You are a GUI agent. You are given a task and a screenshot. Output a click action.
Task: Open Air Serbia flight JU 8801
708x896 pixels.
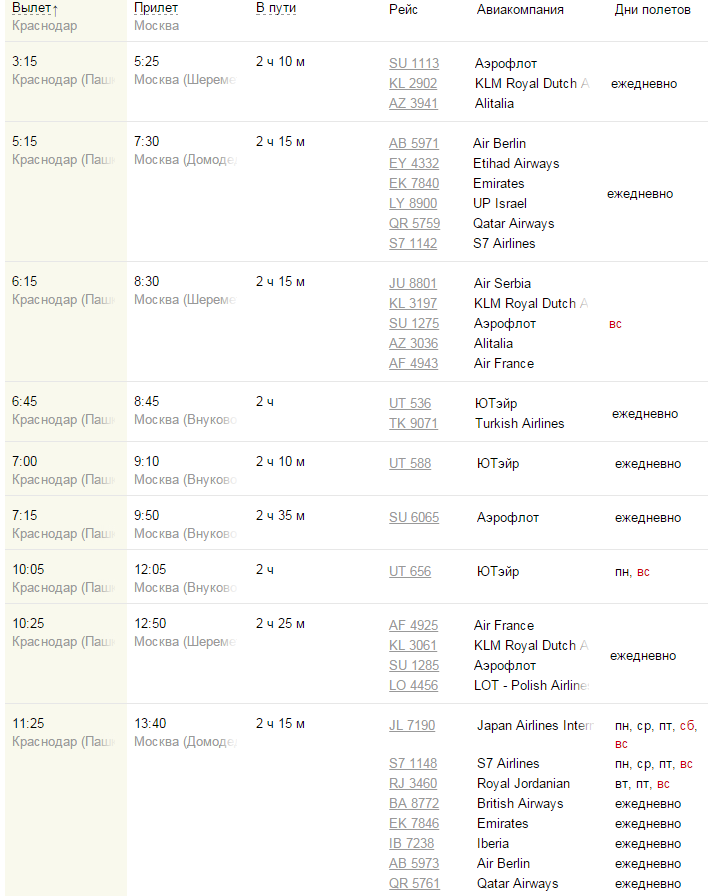[413, 283]
